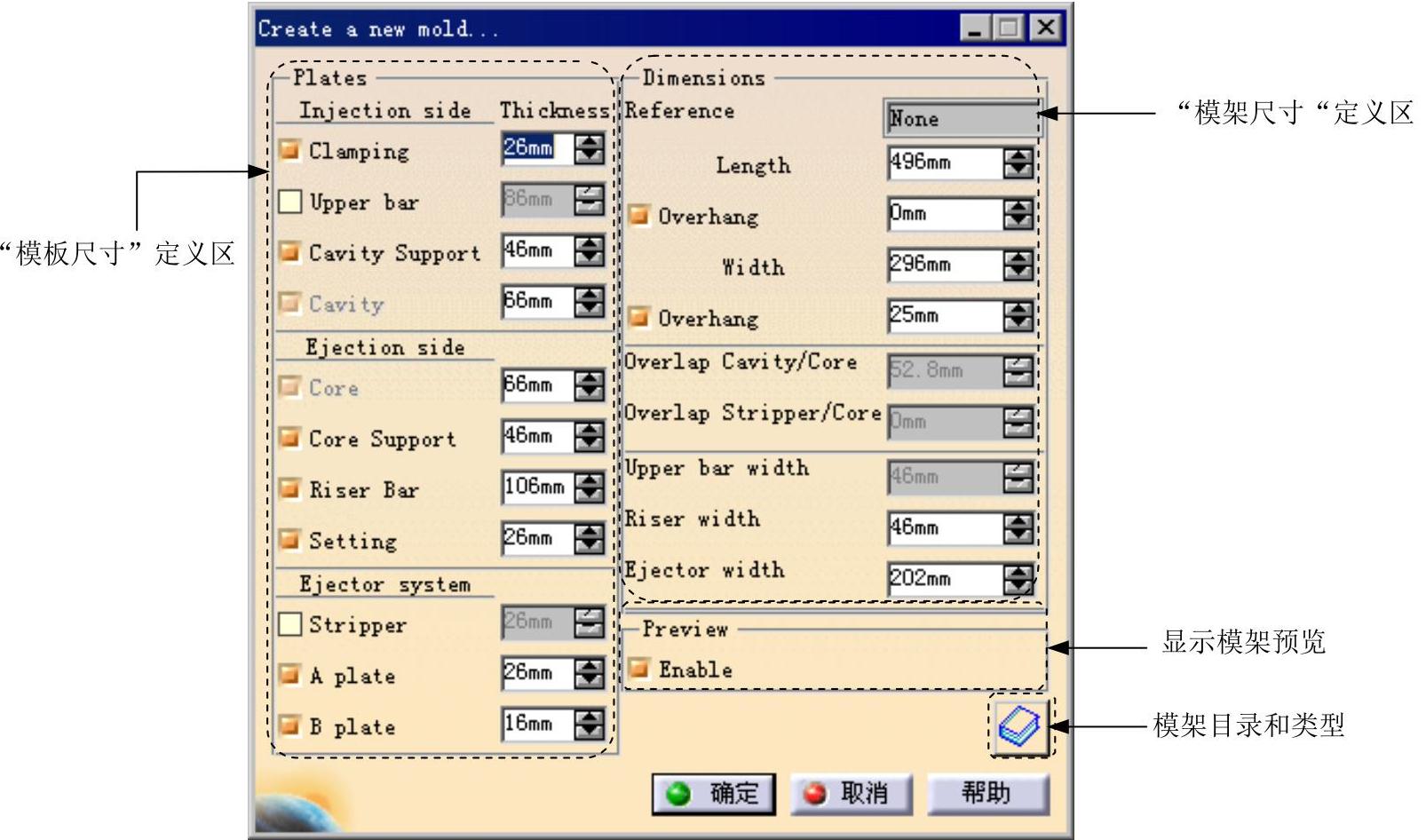
Task: Click the A plate thickness stepper
Action: tap(589, 673)
